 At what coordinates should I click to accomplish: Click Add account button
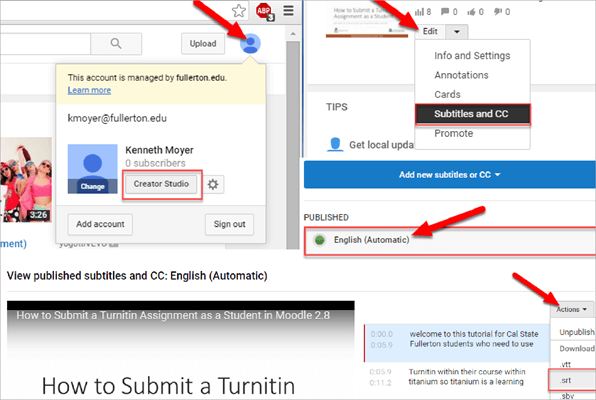100,224
